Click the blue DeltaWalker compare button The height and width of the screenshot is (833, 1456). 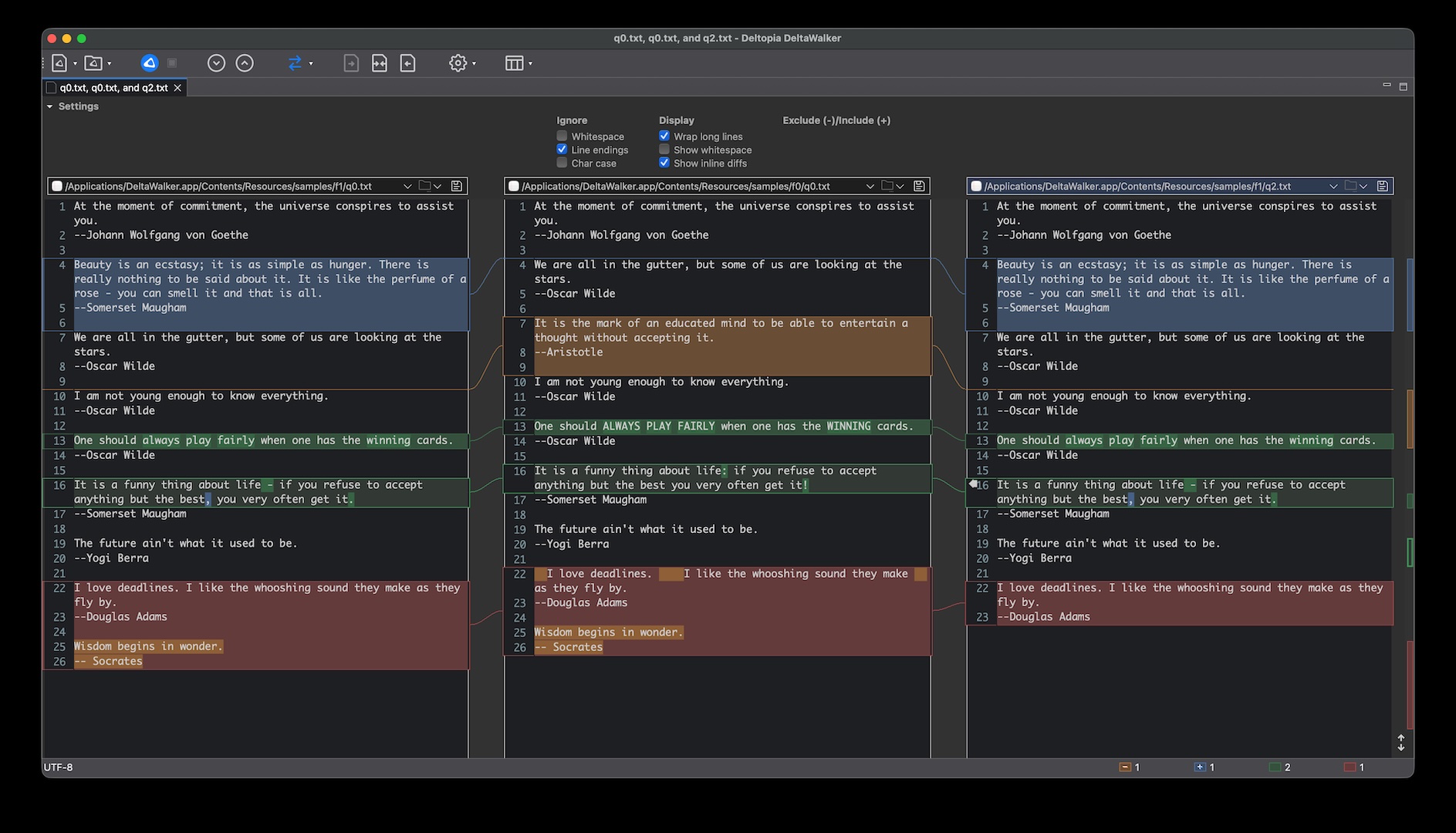click(150, 63)
